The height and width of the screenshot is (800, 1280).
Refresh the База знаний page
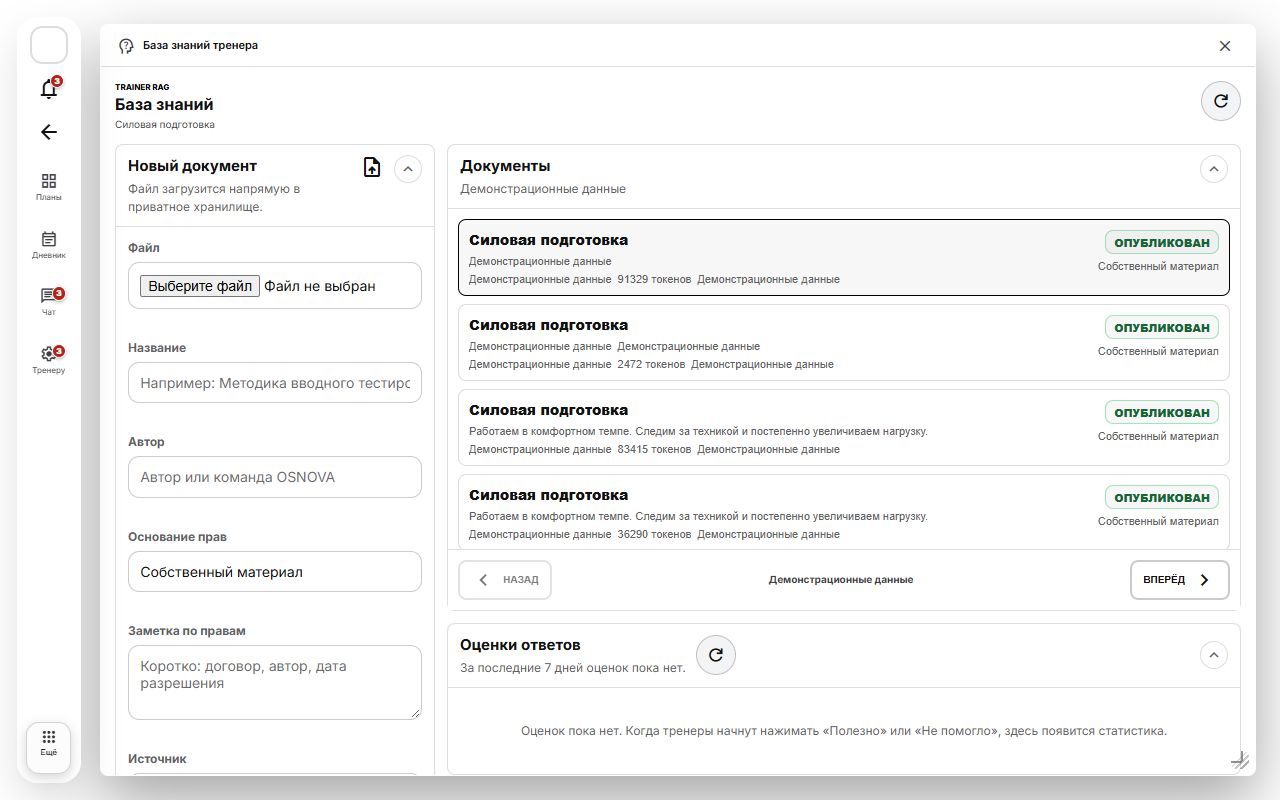pyautogui.click(x=1220, y=101)
